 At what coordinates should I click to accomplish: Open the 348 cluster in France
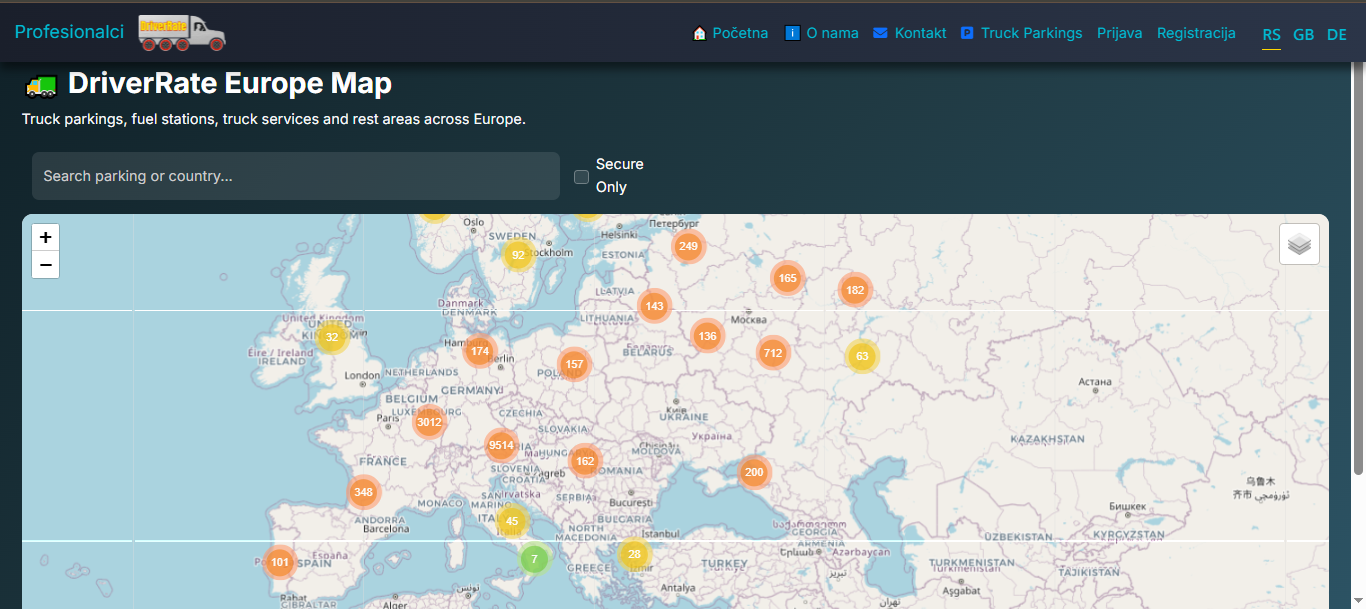click(363, 492)
